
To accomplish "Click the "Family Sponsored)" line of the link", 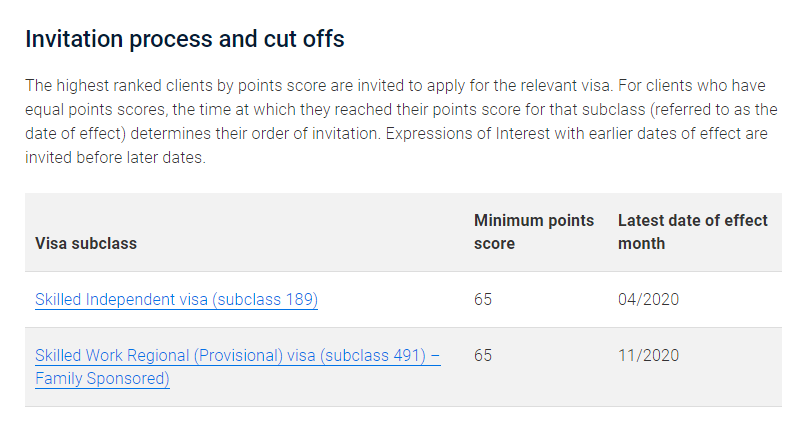I will pos(102,379).
